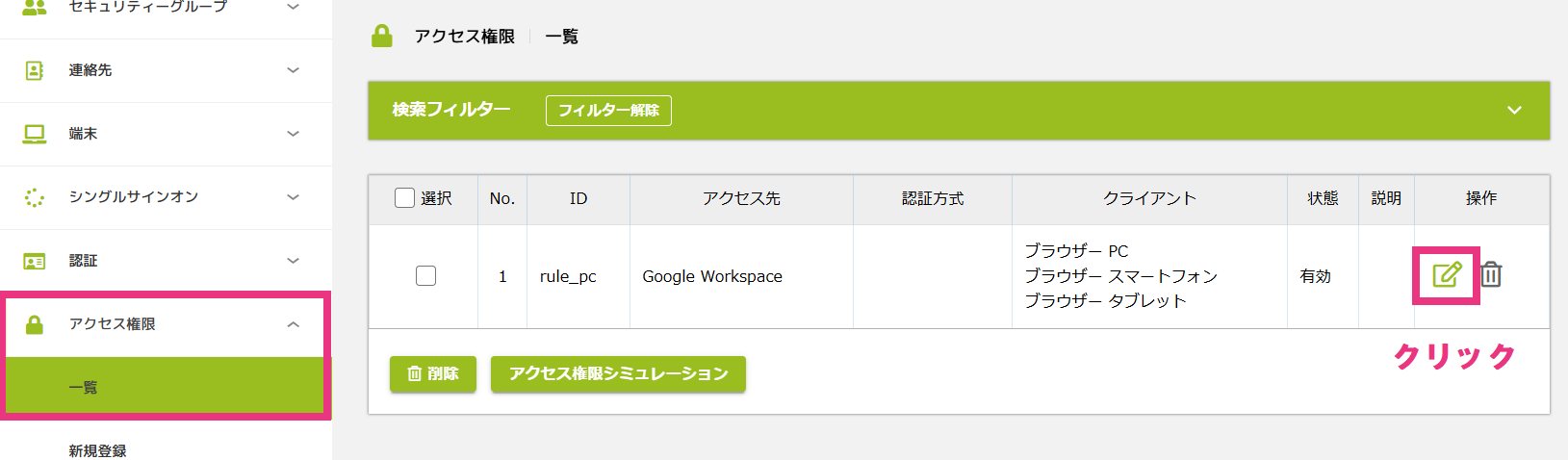1568x460 pixels.
Task: Click the contacts icon beside 連絡先
Action: 35,70
